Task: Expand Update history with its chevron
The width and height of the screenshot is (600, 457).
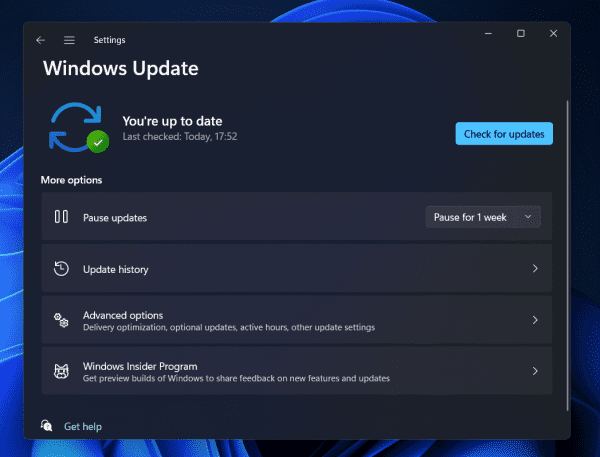Action: pos(535,269)
